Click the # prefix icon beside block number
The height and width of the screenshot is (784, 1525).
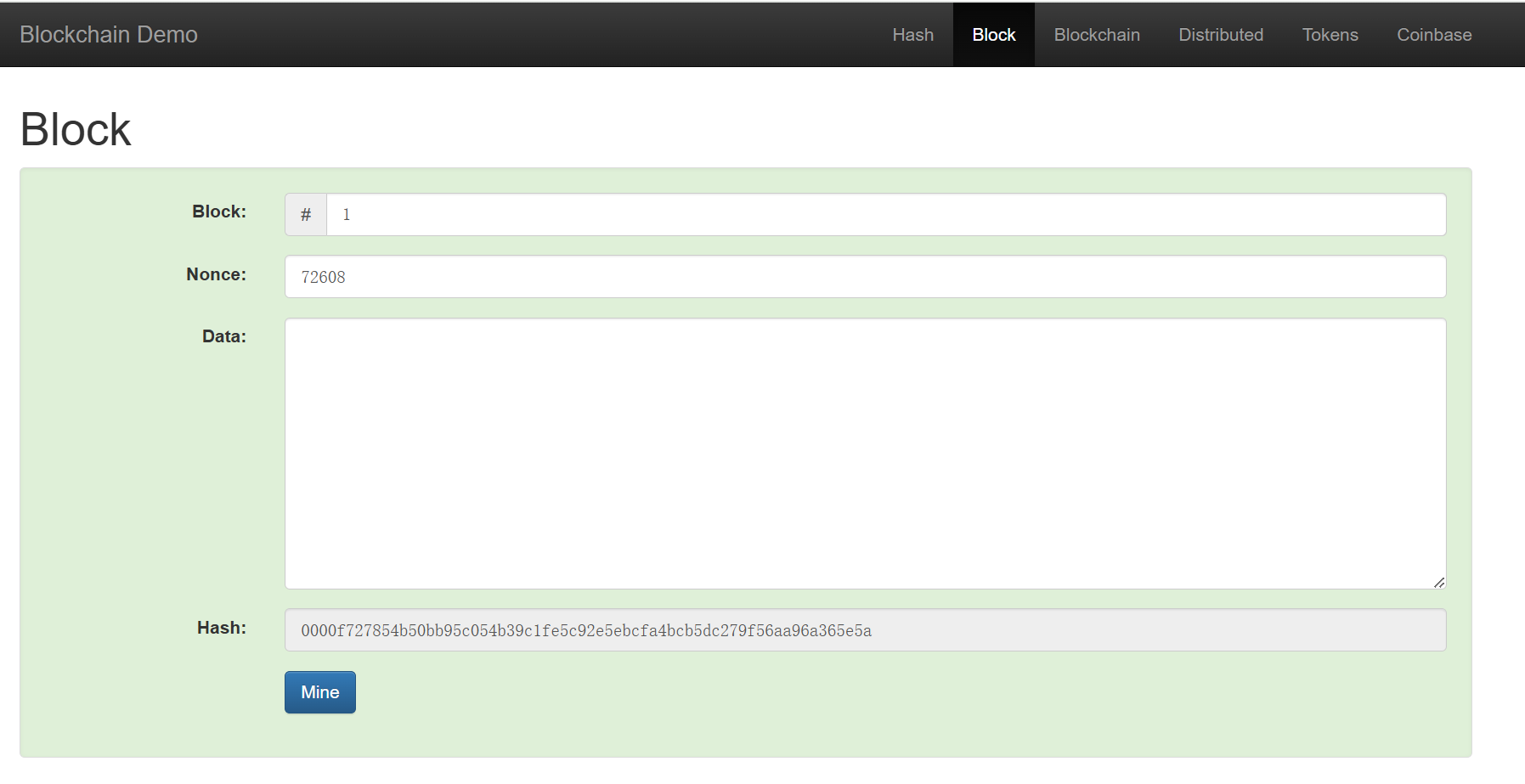[306, 215]
